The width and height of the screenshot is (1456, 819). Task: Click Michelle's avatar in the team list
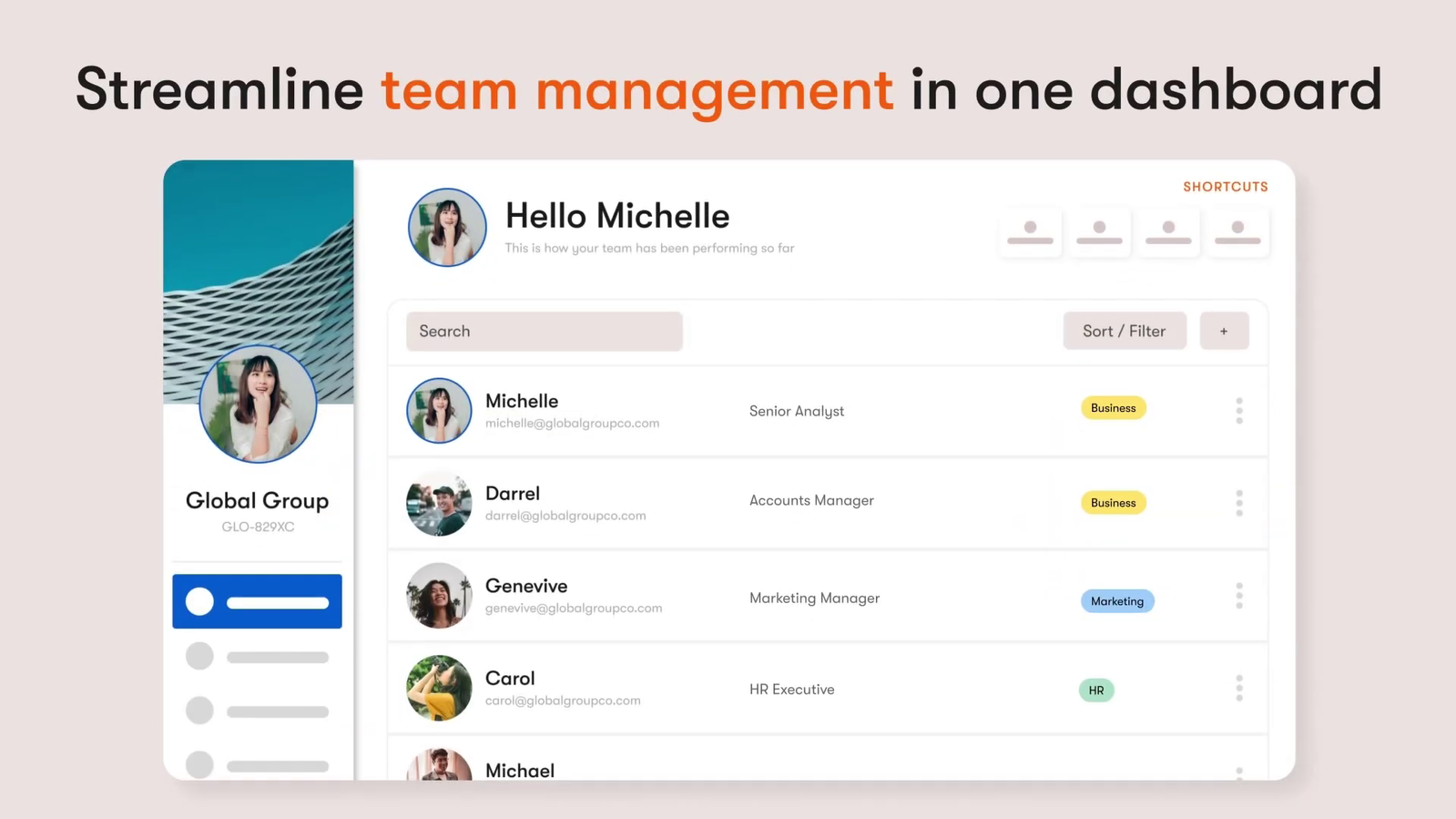[439, 411]
